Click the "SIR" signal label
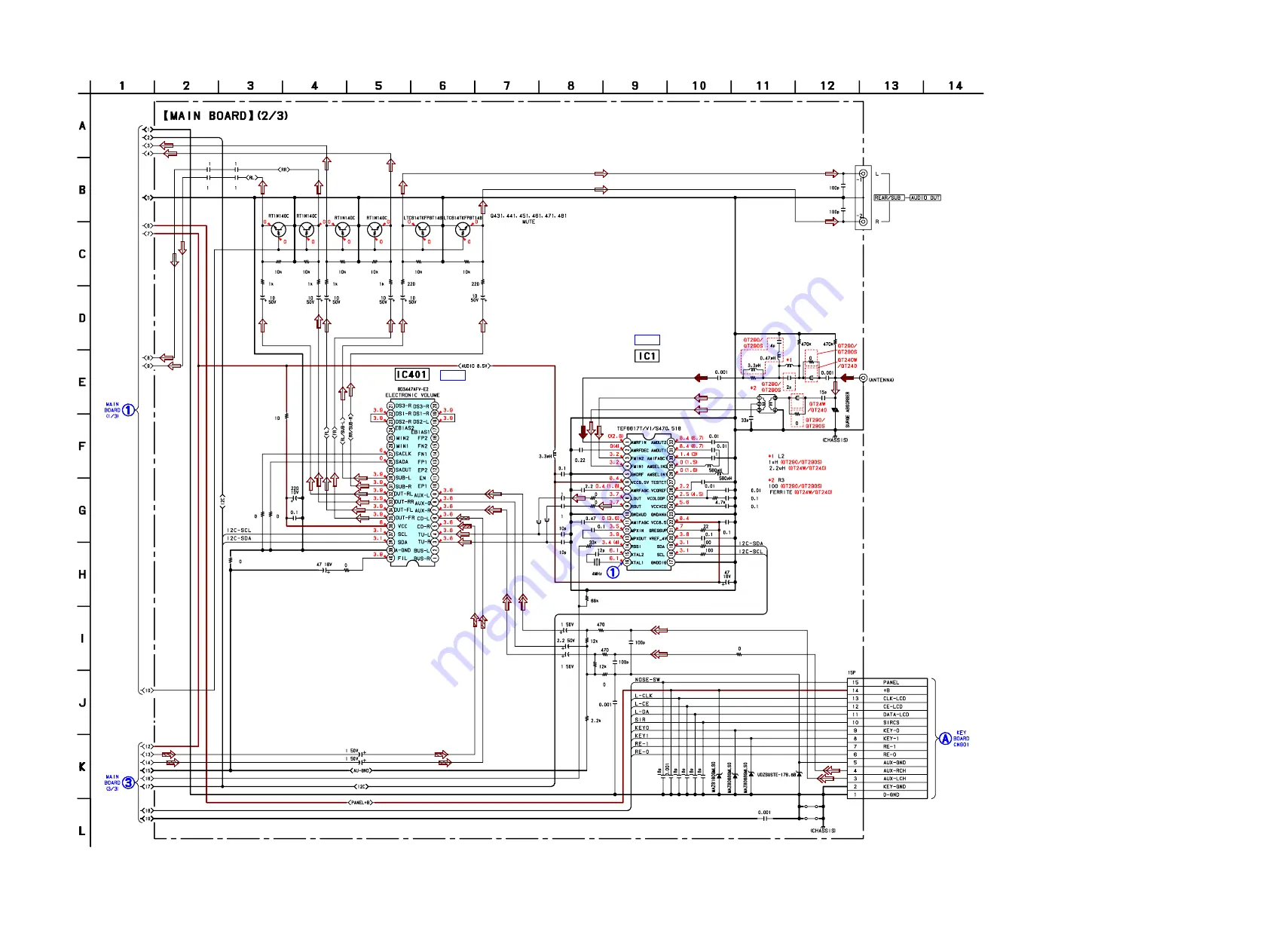 point(640,720)
